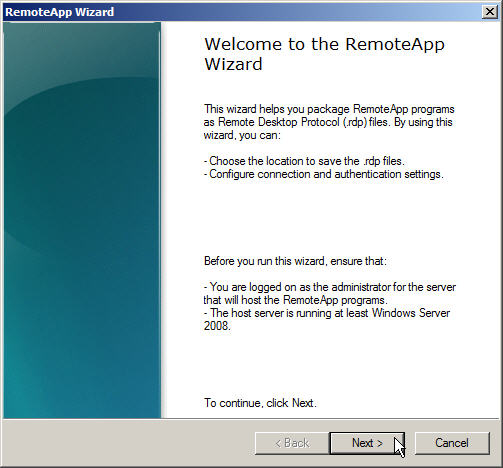Image resolution: width=503 pixels, height=468 pixels.
Task: Click "To continue, click Next." text
Action: (260, 403)
